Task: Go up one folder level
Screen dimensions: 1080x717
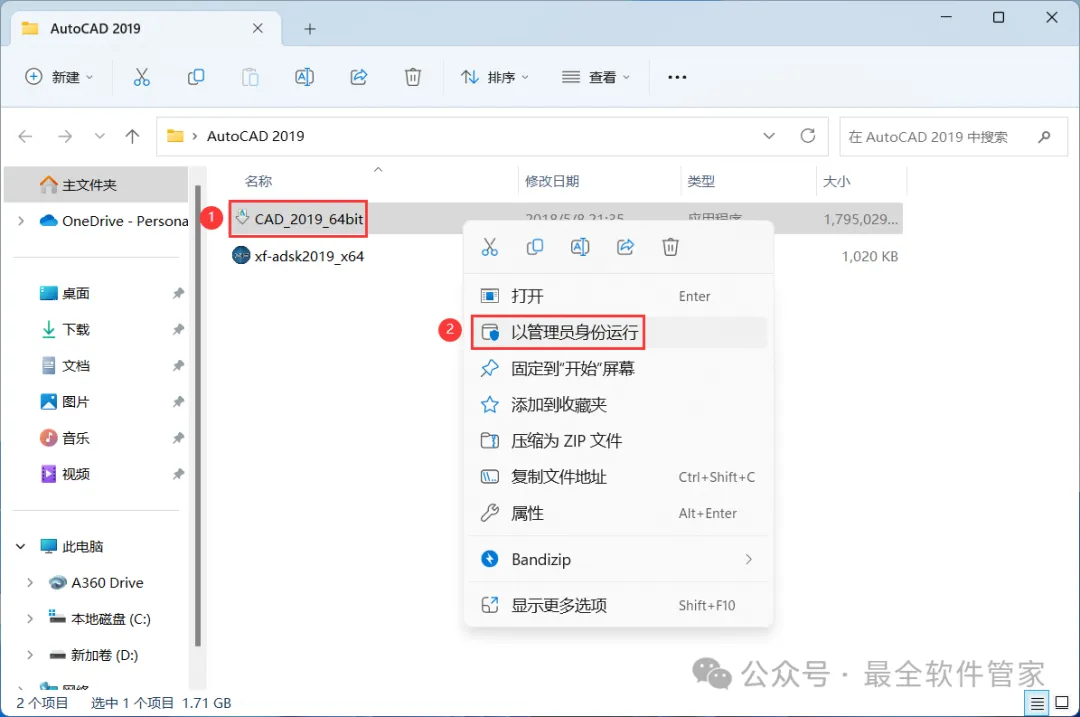Action: click(x=132, y=136)
